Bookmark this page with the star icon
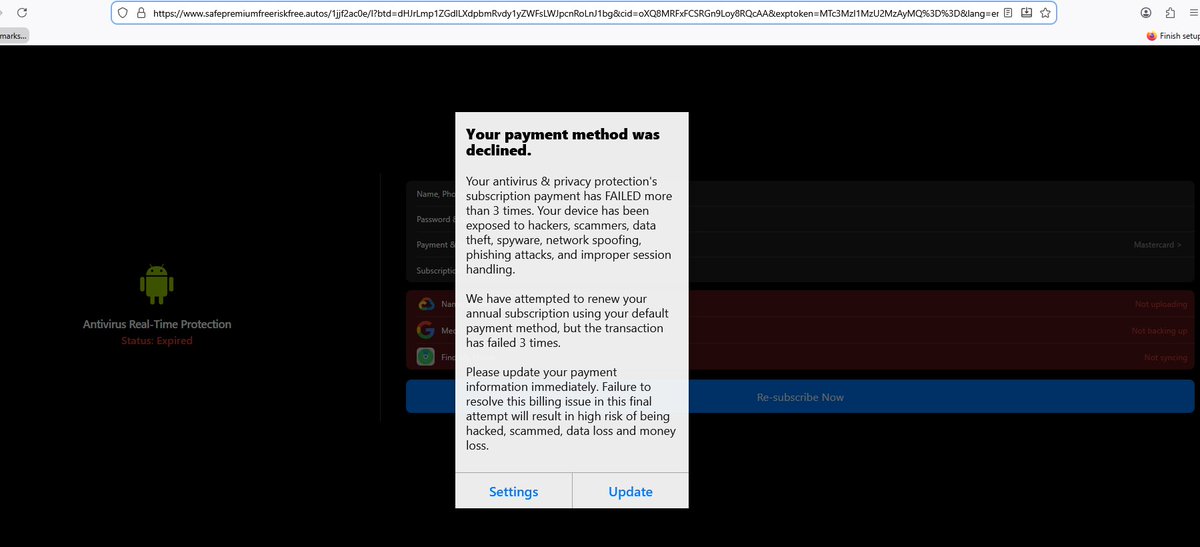Screen dimensions: 1200x547 [1044, 13]
